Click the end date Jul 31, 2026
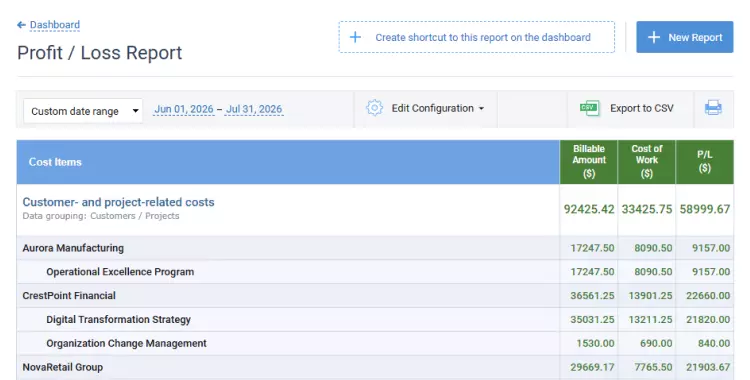Screen dimensions: 750x380 (x=254, y=109)
